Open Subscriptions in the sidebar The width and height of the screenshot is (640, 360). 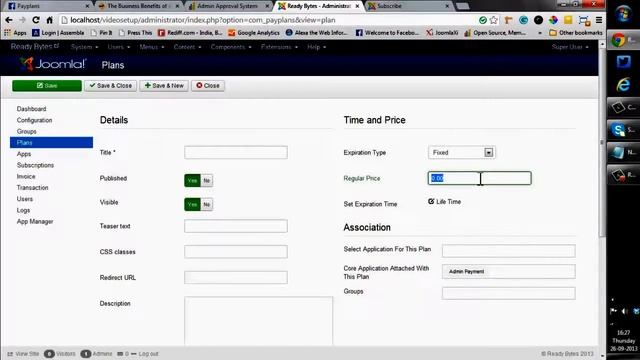pyautogui.click(x=35, y=165)
